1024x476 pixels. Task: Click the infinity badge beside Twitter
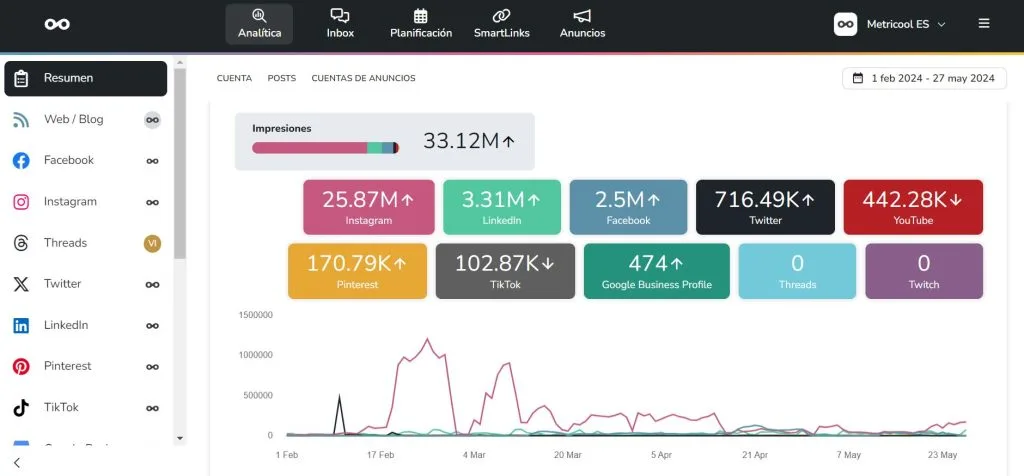click(152, 285)
